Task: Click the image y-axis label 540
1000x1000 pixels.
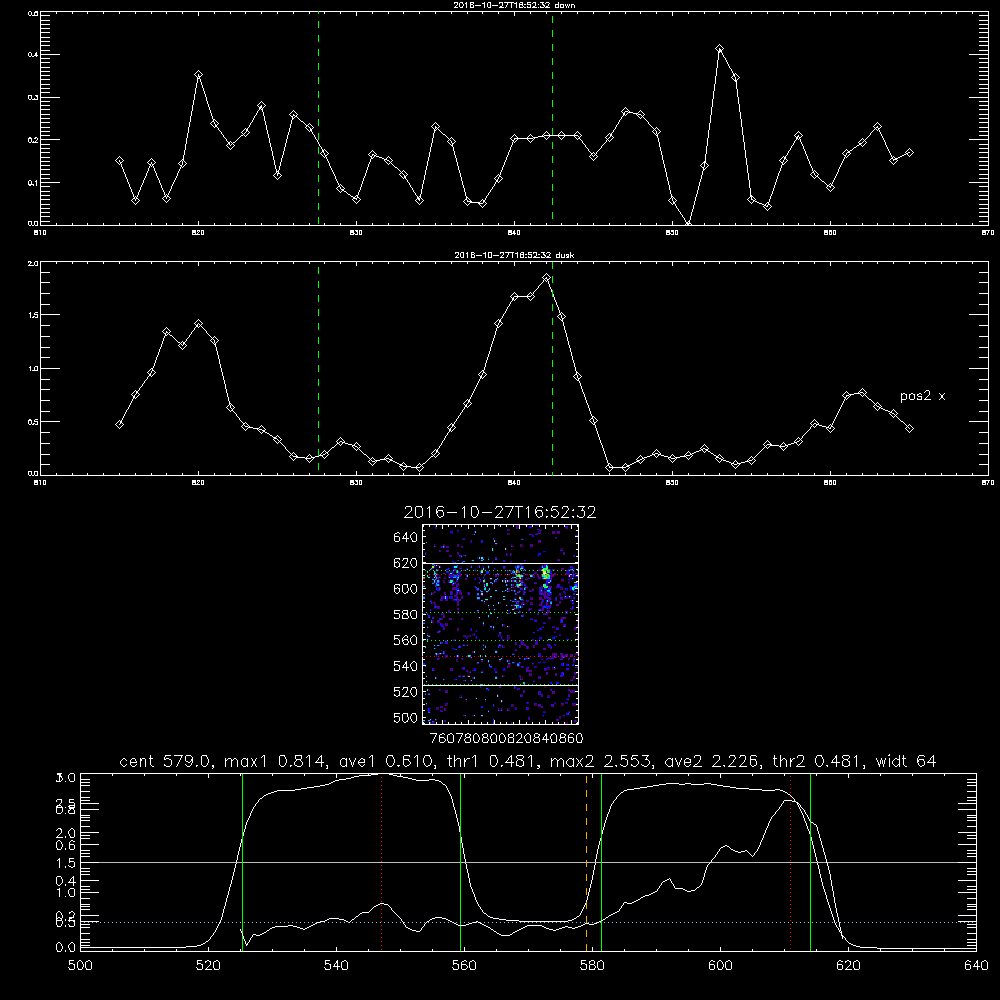Action: click(x=406, y=666)
